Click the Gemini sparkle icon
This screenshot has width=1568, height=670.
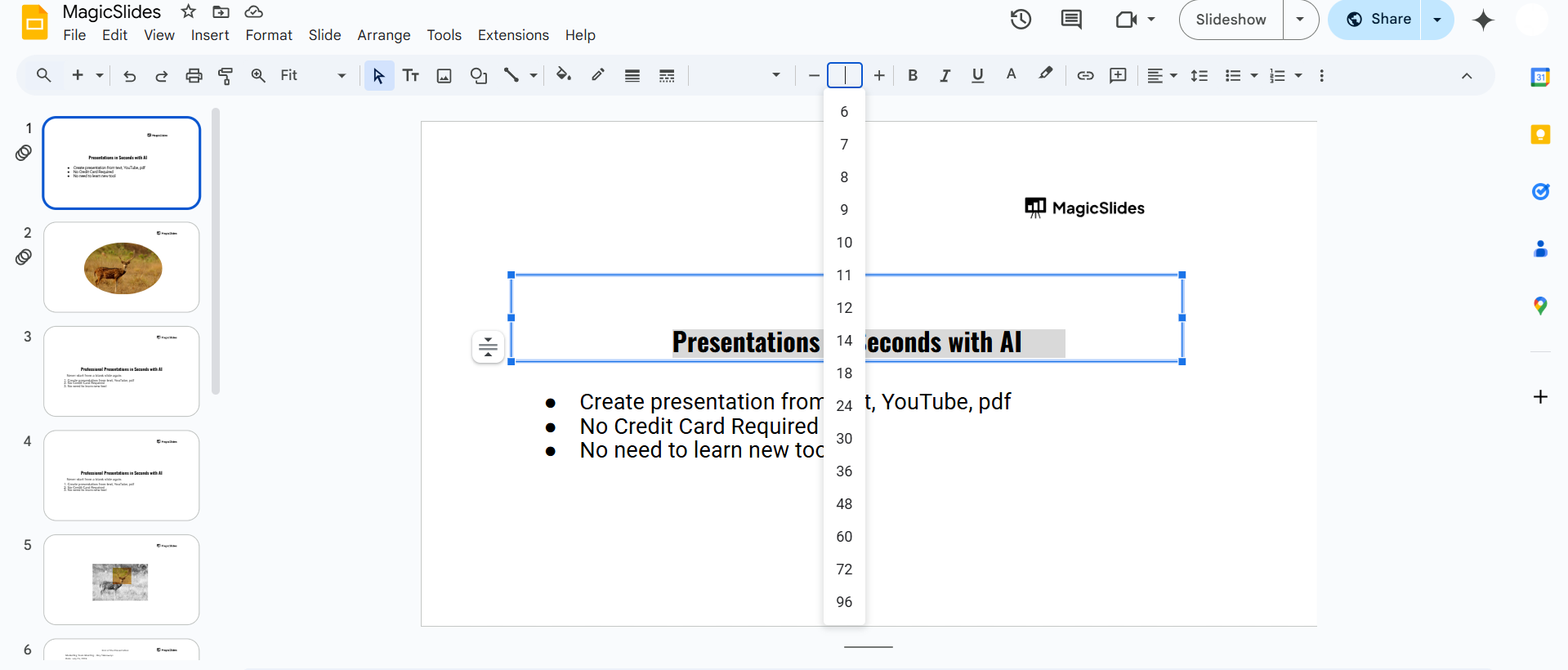click(1483, 20)
